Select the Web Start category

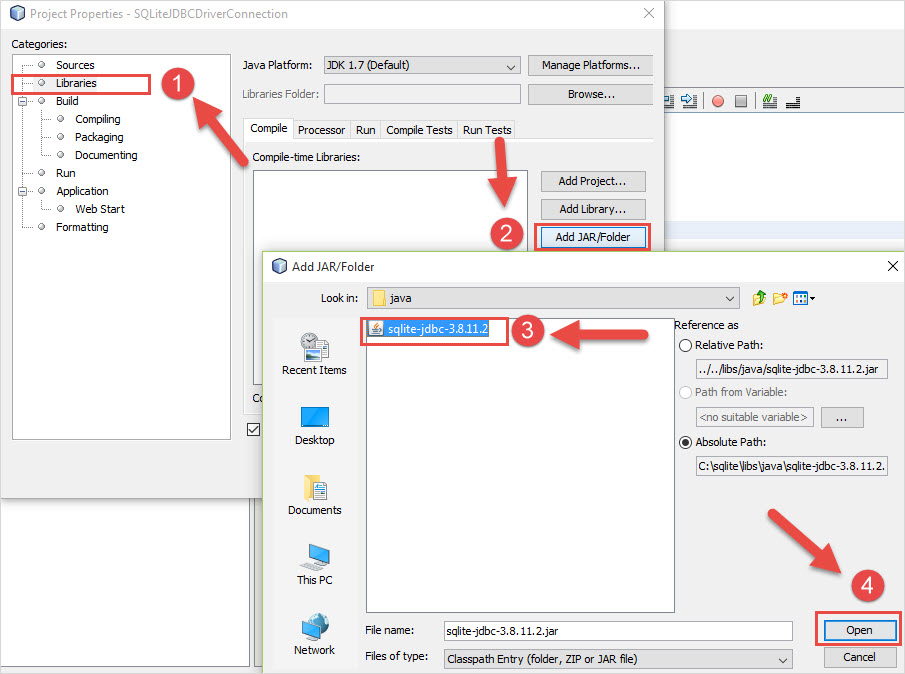point(100,209)
